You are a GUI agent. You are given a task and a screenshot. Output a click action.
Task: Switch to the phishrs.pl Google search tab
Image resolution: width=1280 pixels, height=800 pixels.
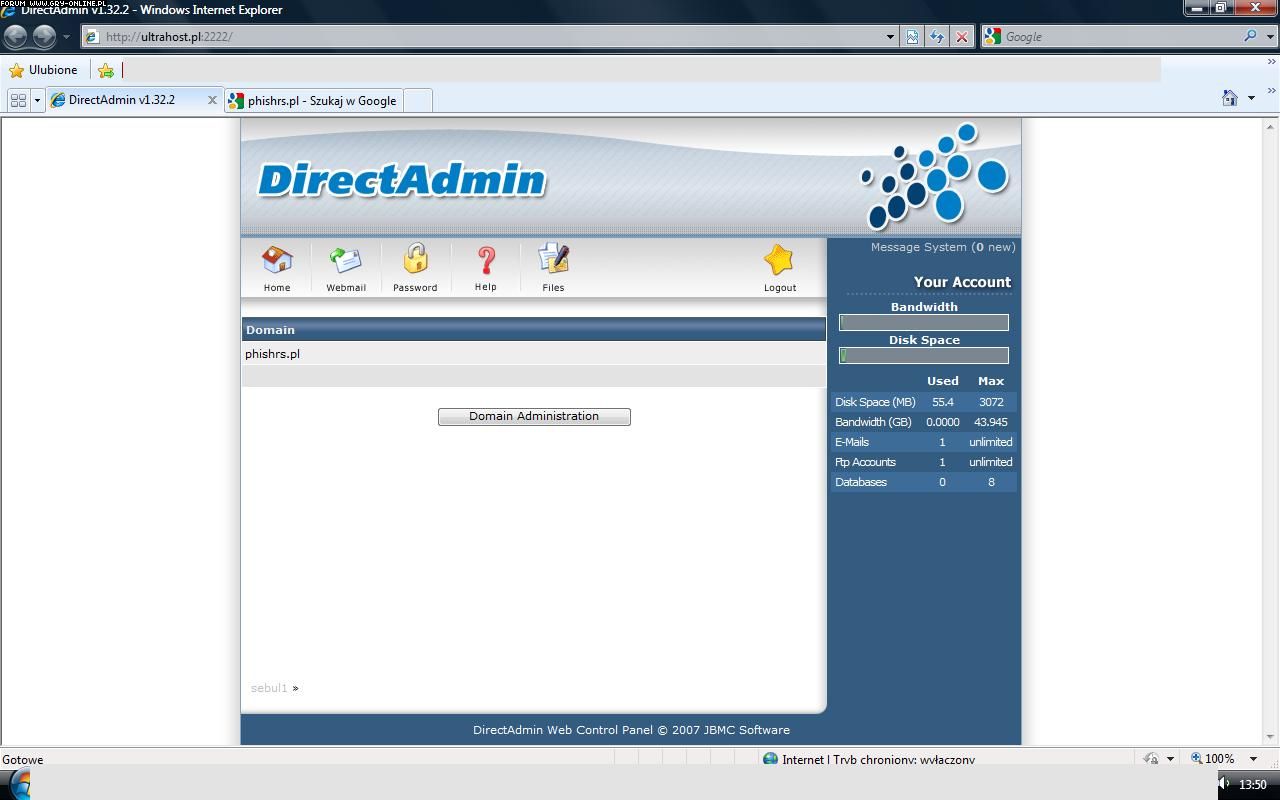pyautogui.click(x=314, y=100)
